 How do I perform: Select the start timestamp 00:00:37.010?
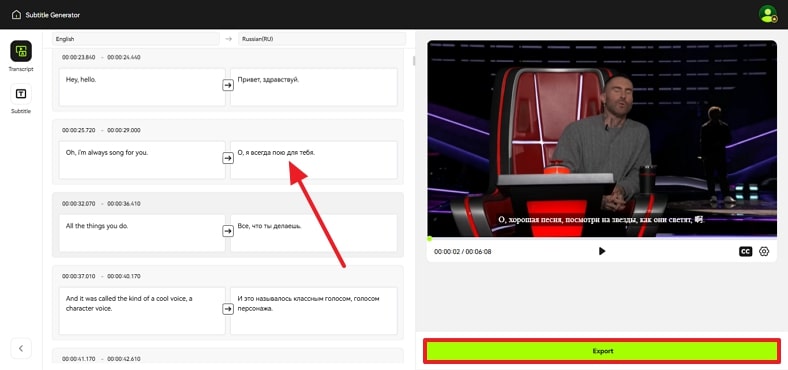tap(78, 276)
